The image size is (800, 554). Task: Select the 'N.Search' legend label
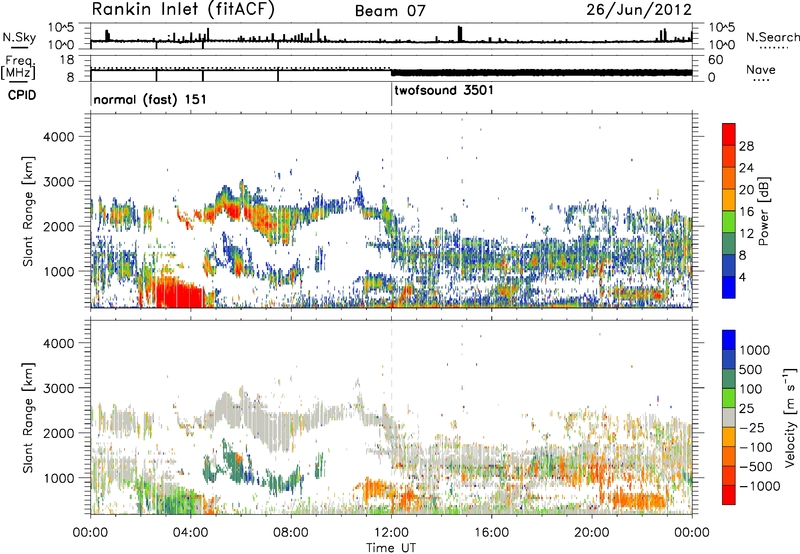coord(772,37)
